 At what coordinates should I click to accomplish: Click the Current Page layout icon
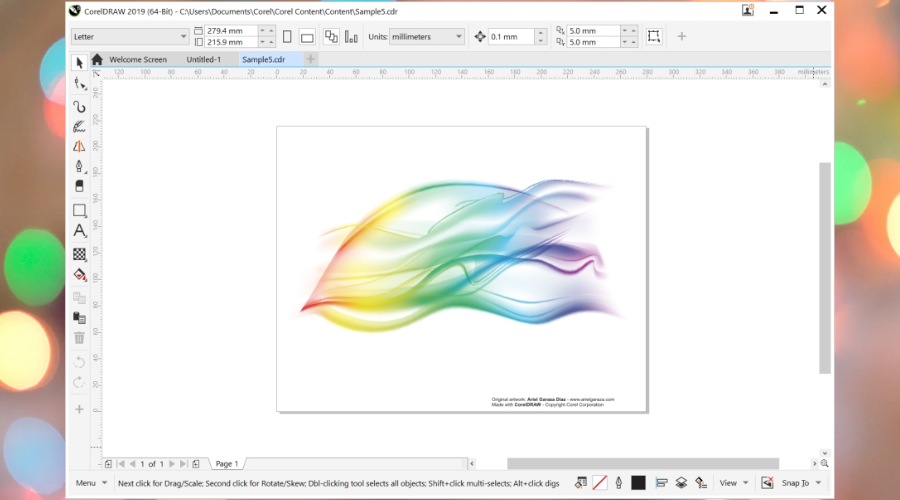351,36
